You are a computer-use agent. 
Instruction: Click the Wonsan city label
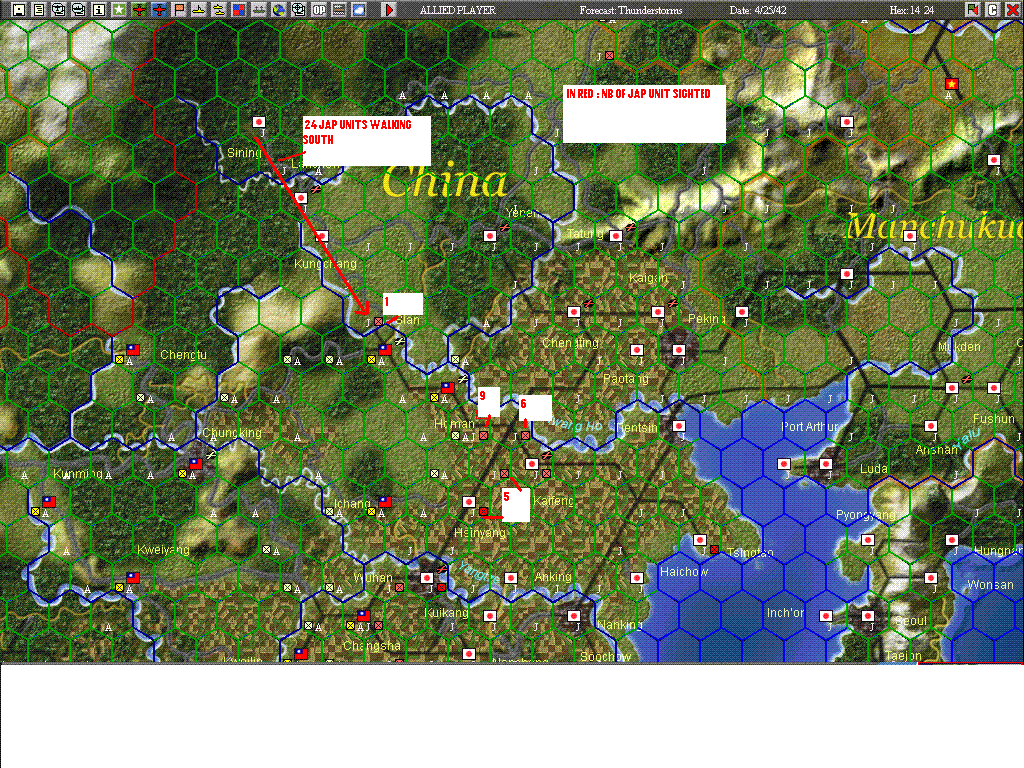pos(990,584)
